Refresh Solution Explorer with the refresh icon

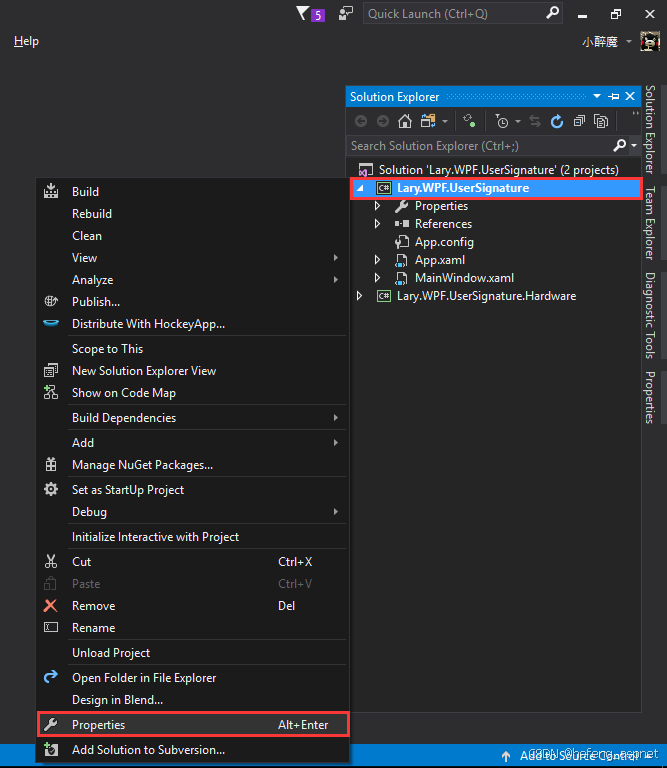click(557, 121)
